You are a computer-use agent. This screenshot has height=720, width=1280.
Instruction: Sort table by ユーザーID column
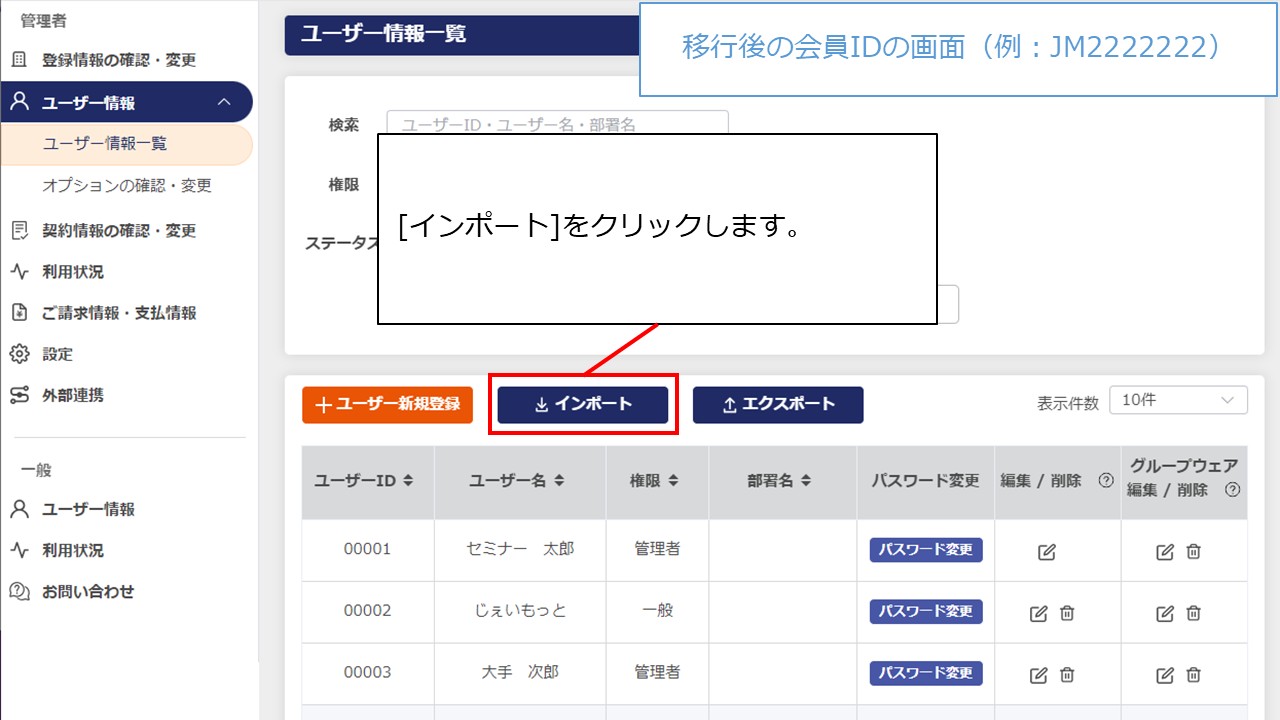click(x=408, y=481)
